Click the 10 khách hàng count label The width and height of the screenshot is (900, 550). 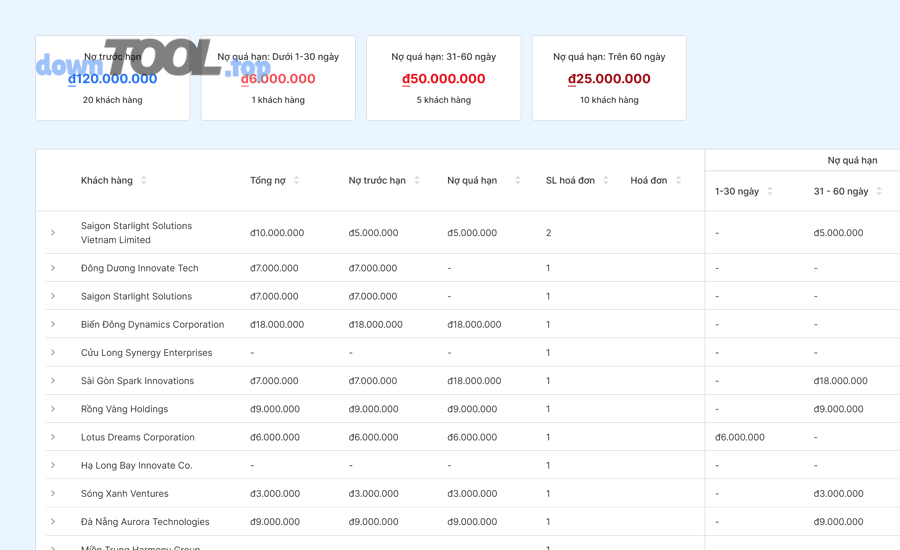609,100
